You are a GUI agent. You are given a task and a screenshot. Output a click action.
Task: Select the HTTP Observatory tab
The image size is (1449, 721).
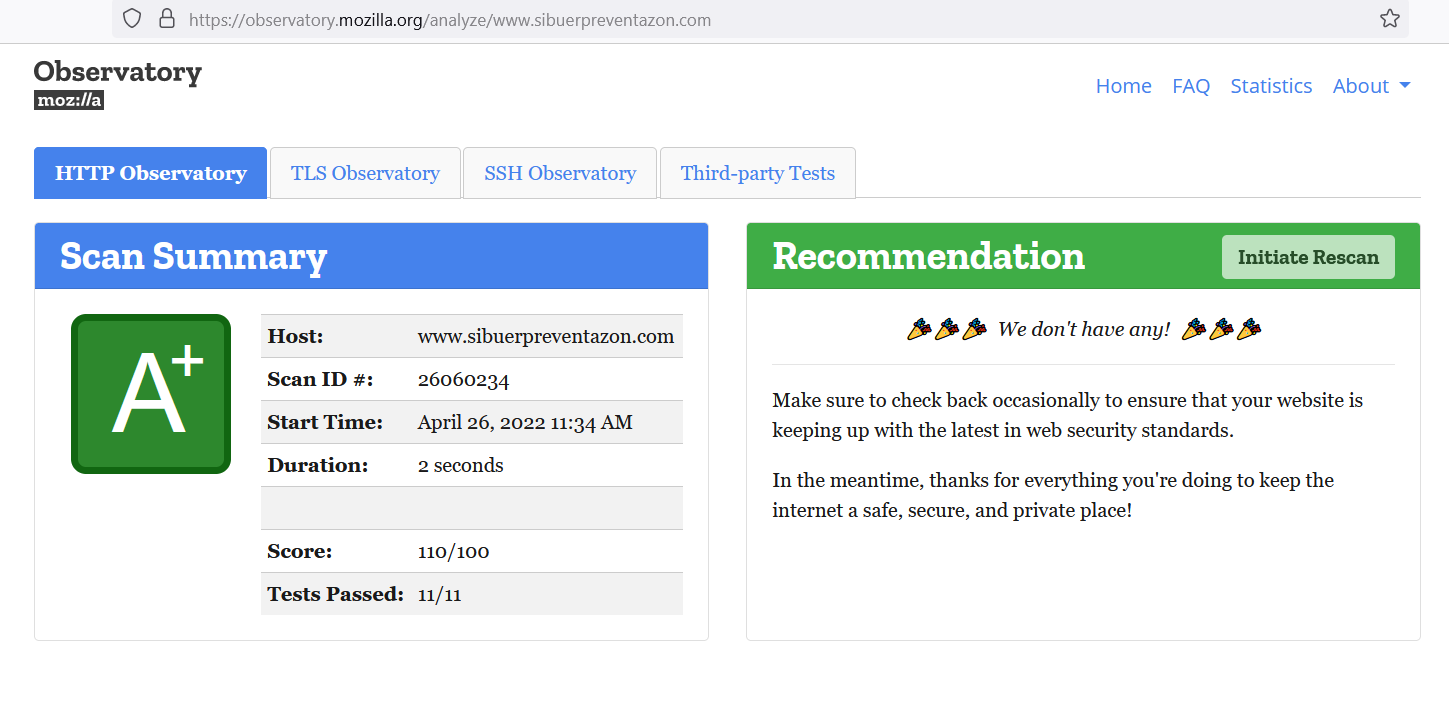pos(150,172)
